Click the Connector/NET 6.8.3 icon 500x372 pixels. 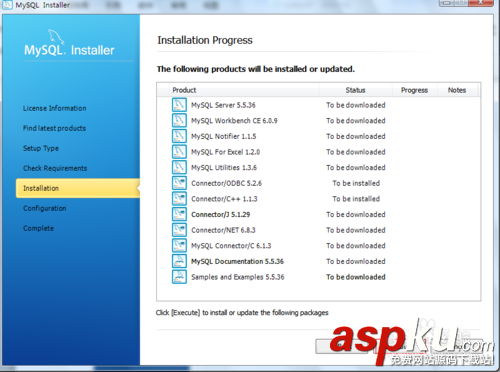coord(179,230)
